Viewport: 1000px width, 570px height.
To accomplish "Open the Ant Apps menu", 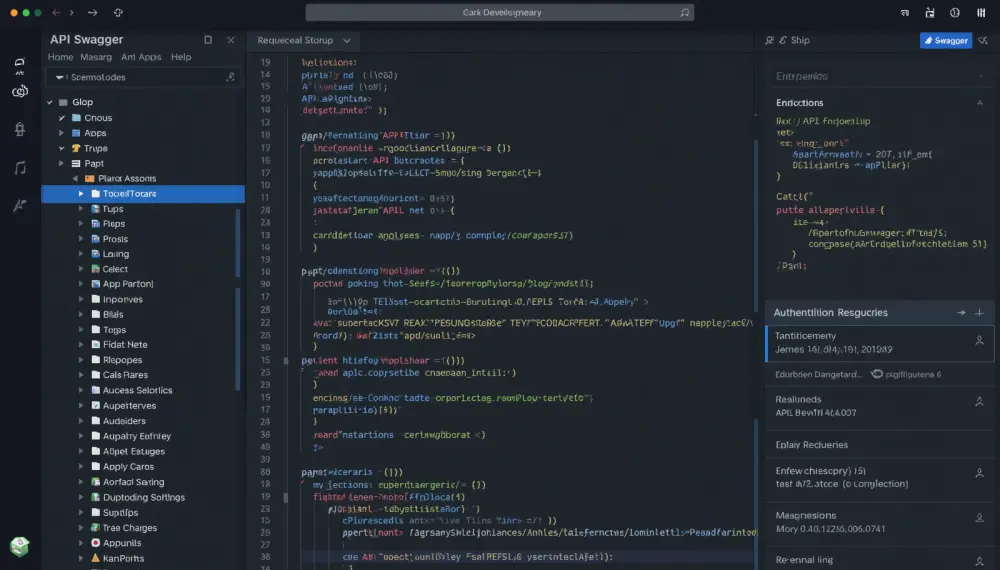I will coord(141,57).
